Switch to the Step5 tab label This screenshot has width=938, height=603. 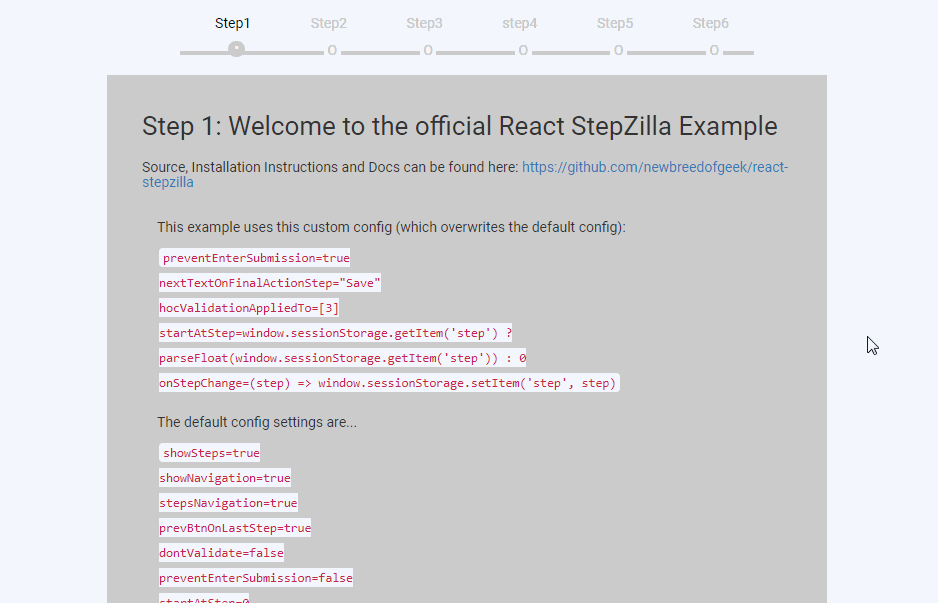(x=615, y=23)
